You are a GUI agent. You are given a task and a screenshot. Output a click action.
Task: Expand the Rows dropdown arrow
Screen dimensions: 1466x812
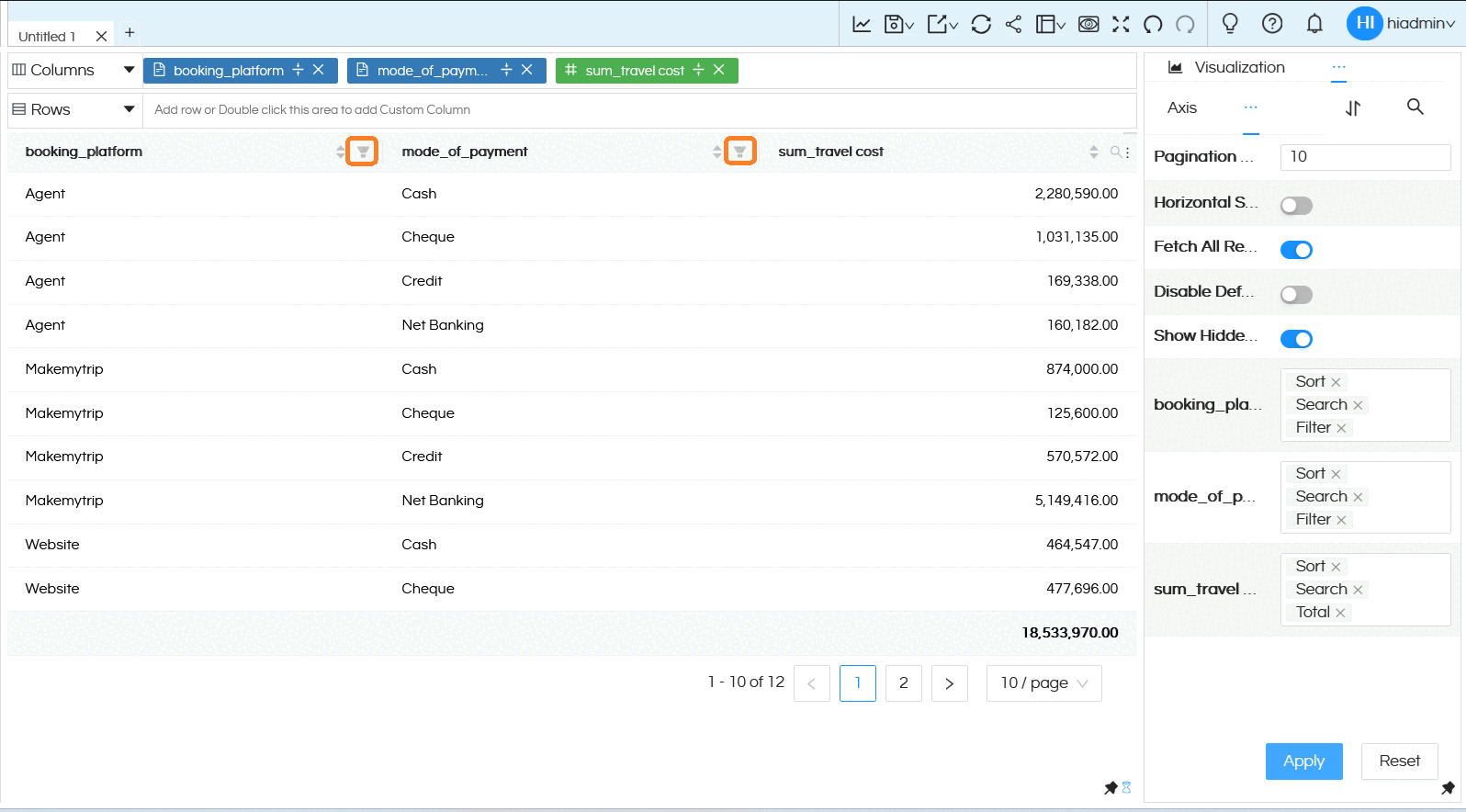[x=129, y=109]
